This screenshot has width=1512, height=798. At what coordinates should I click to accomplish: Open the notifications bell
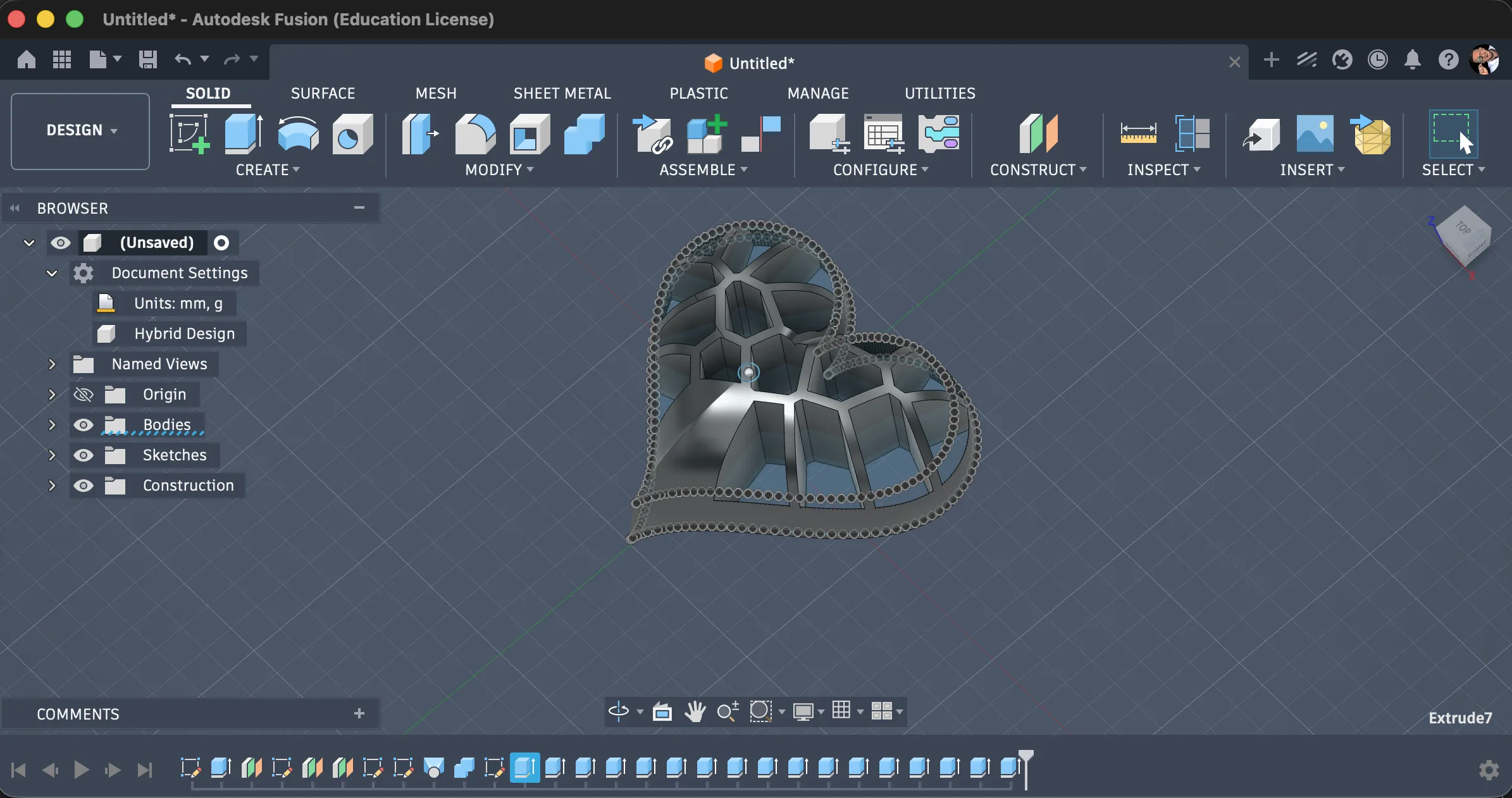pyautogui.click(x=1413, y=59)
